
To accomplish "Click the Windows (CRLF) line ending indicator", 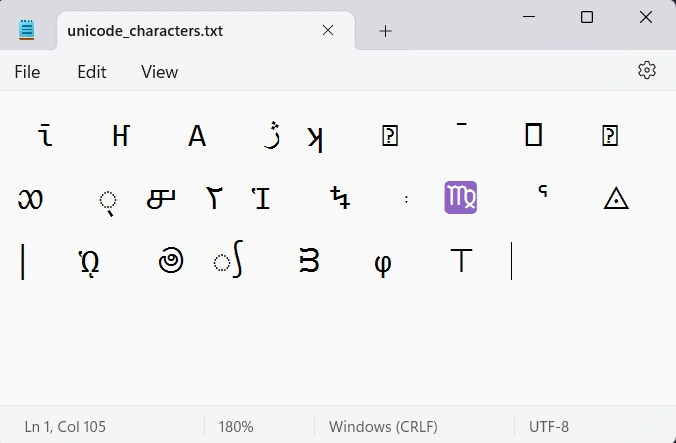I will coord(383,427).
